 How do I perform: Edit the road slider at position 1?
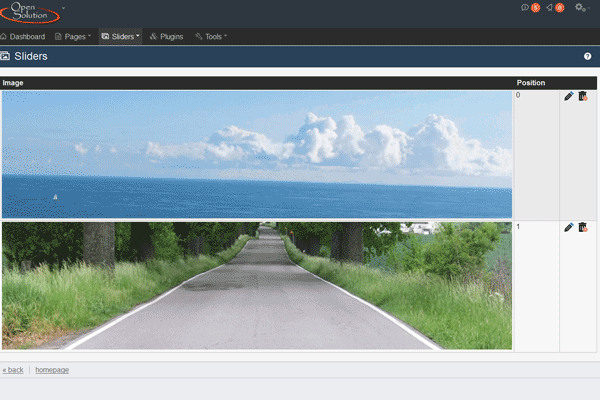(569, 228)
